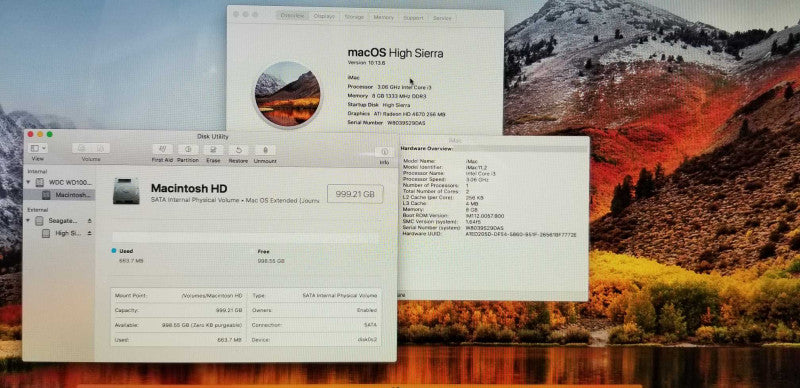Click the Mount Point '/Volumes/Macintosh HD' cell
Viewport: 800px width, 388px height.
click(212, 295)
